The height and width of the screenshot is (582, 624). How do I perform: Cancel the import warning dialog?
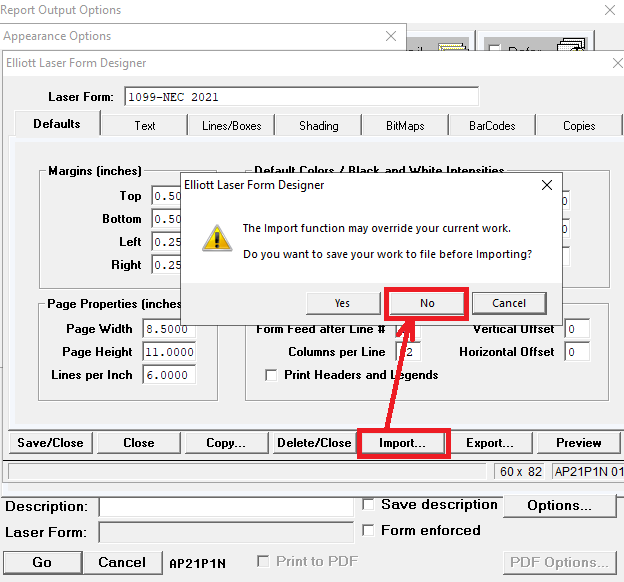point(509,303)
